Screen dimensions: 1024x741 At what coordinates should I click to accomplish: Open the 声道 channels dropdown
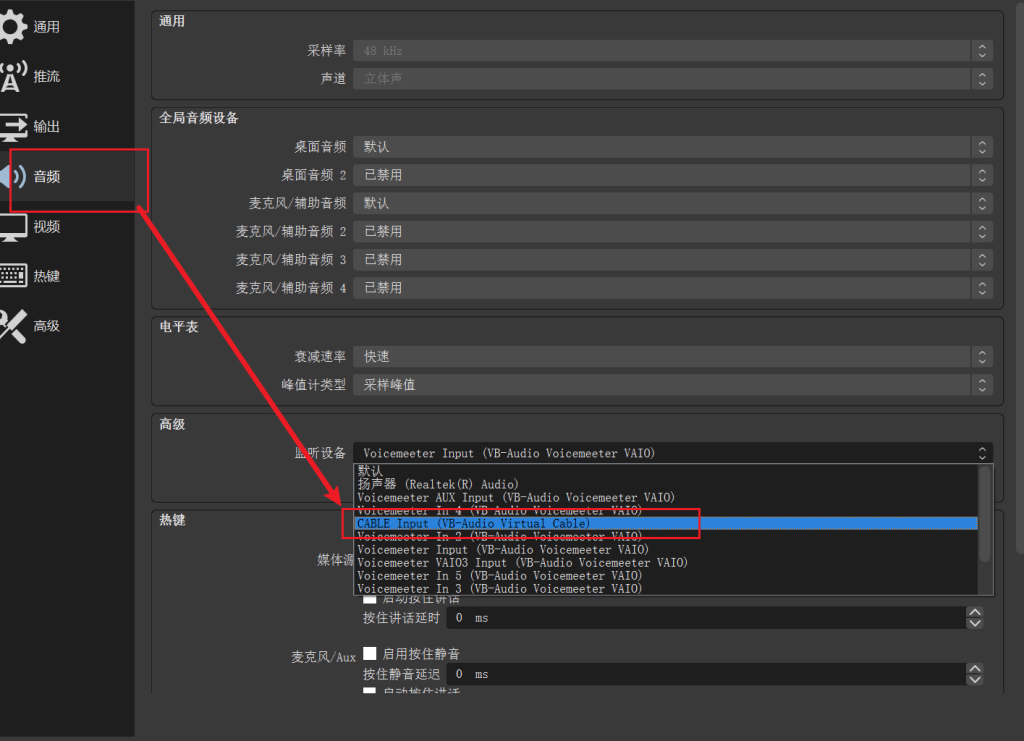tap(673, 79)
